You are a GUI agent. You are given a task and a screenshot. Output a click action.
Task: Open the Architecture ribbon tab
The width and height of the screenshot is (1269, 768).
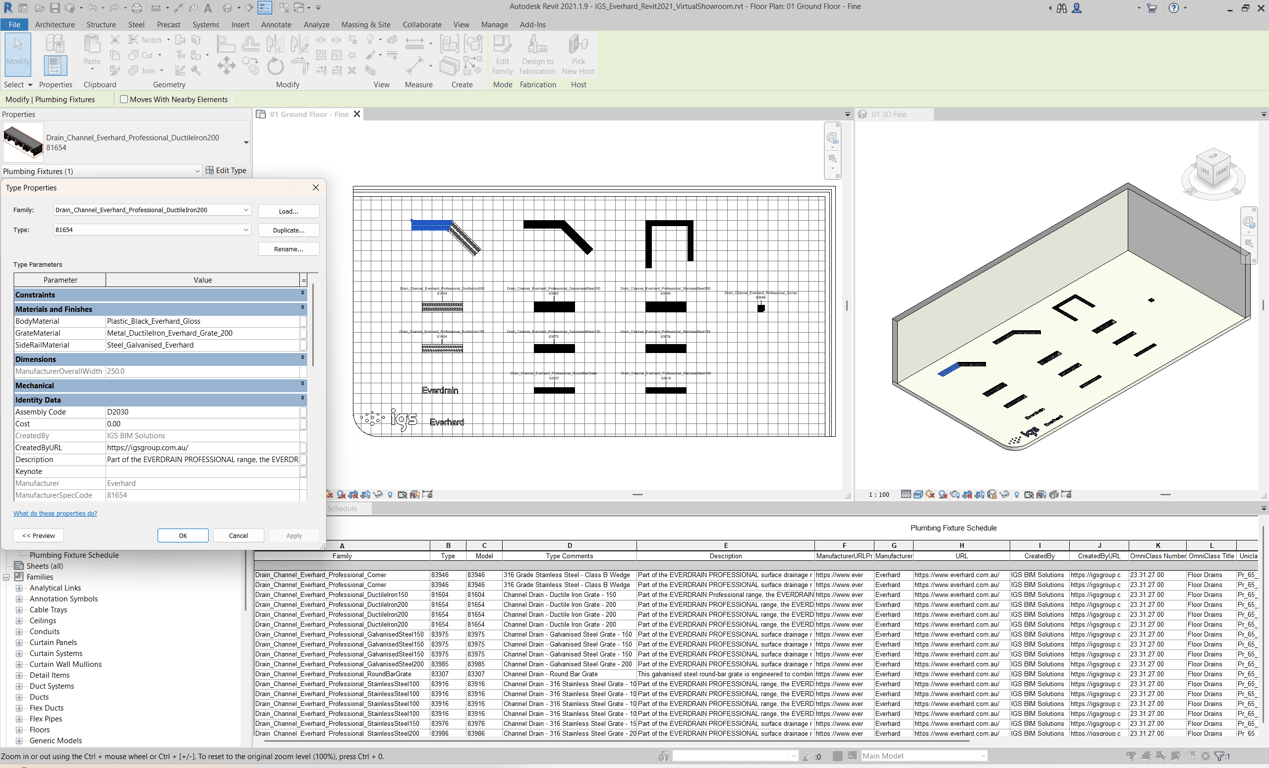coord(54,24)
